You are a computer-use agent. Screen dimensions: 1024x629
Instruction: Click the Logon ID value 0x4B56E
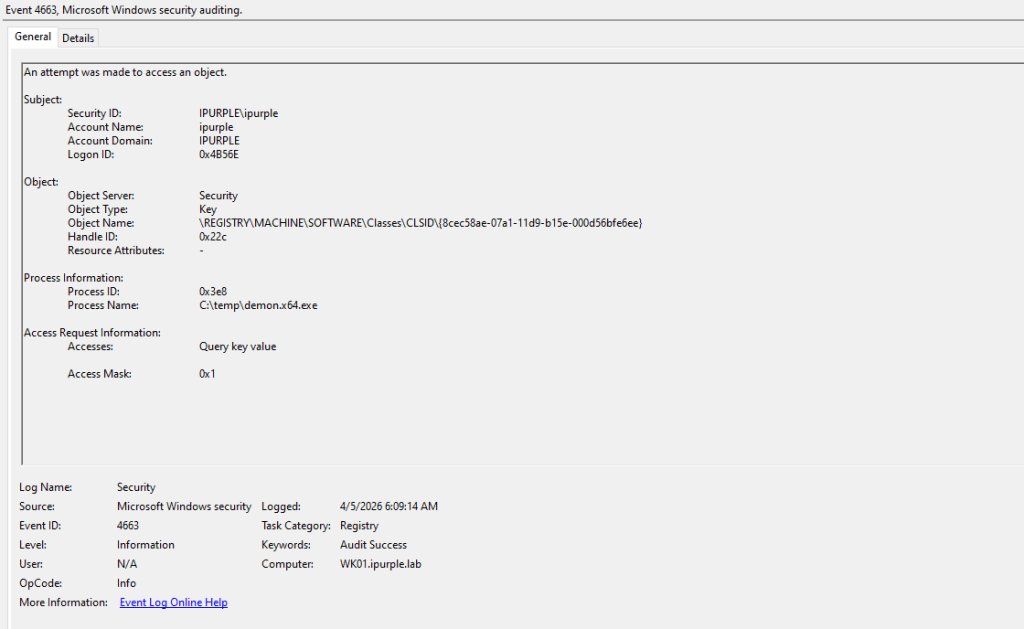click(x=219, y=154)
